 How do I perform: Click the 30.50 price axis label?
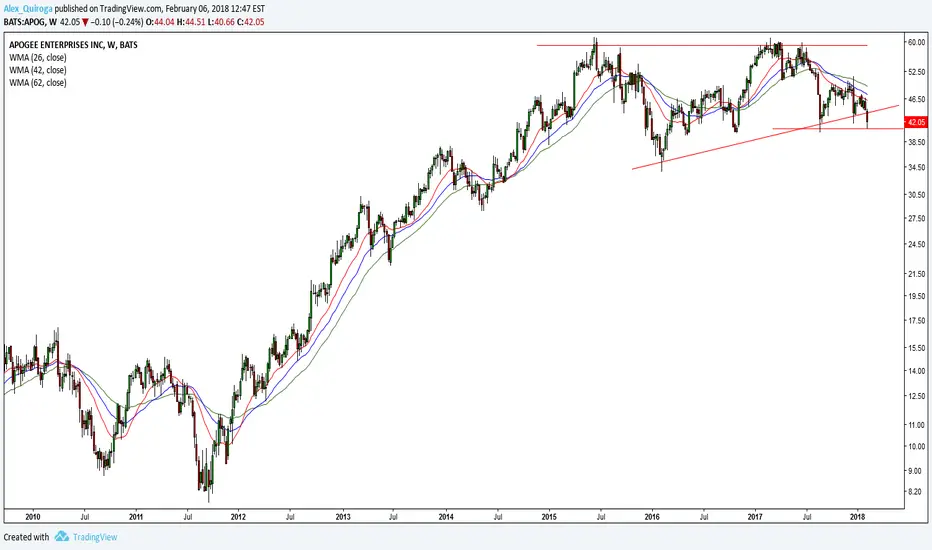pyautogui.click(x=917, y=194)
